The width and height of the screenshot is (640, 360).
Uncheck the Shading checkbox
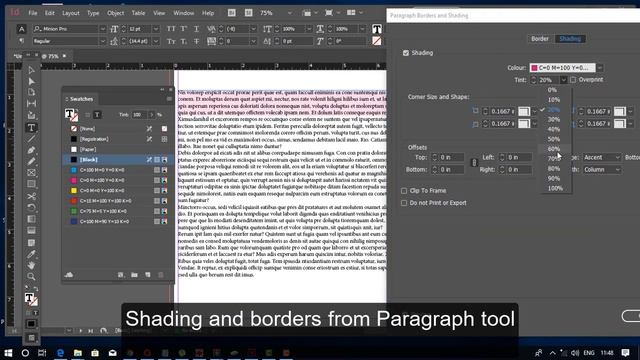click(x=406, y=53)
